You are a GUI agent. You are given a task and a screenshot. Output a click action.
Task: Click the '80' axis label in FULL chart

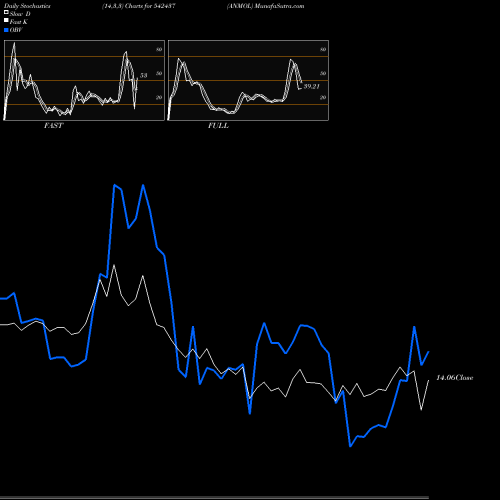click(x=323, y=49)
